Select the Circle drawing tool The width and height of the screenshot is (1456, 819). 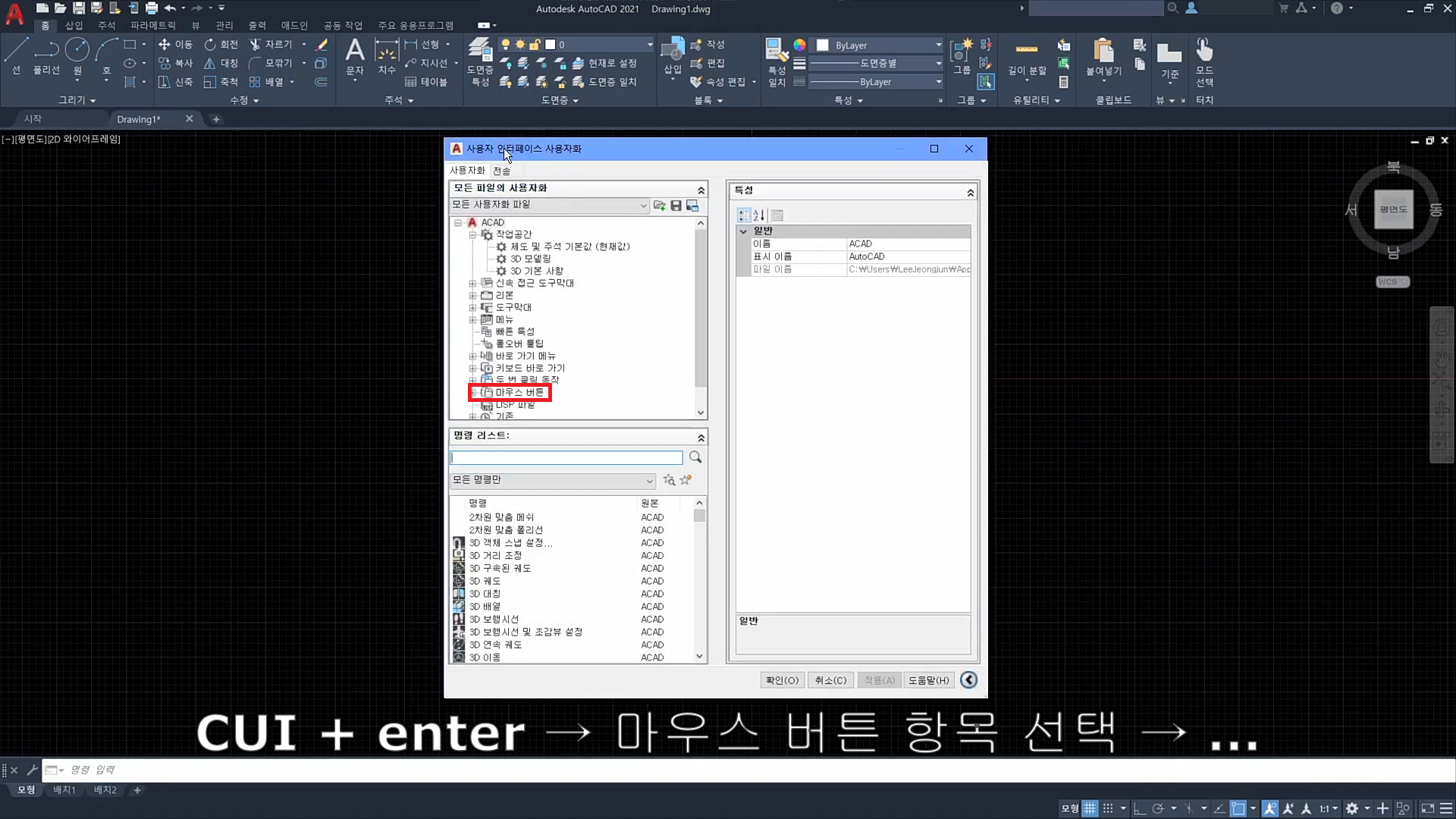coord(77,52)
